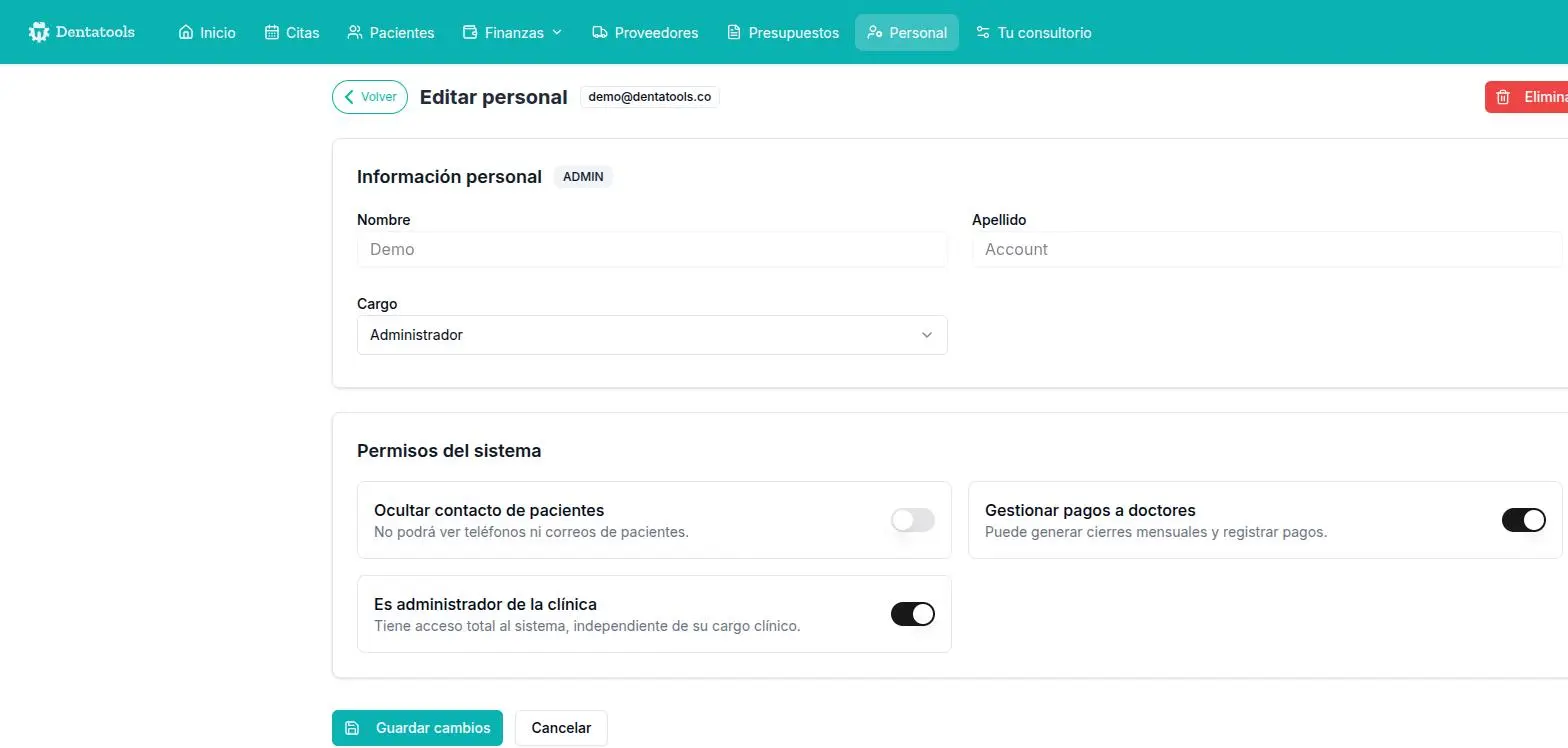Viewport: 1568px width, 748px height.
Task: Select the Personal tab
Action: tap(907, 32)
